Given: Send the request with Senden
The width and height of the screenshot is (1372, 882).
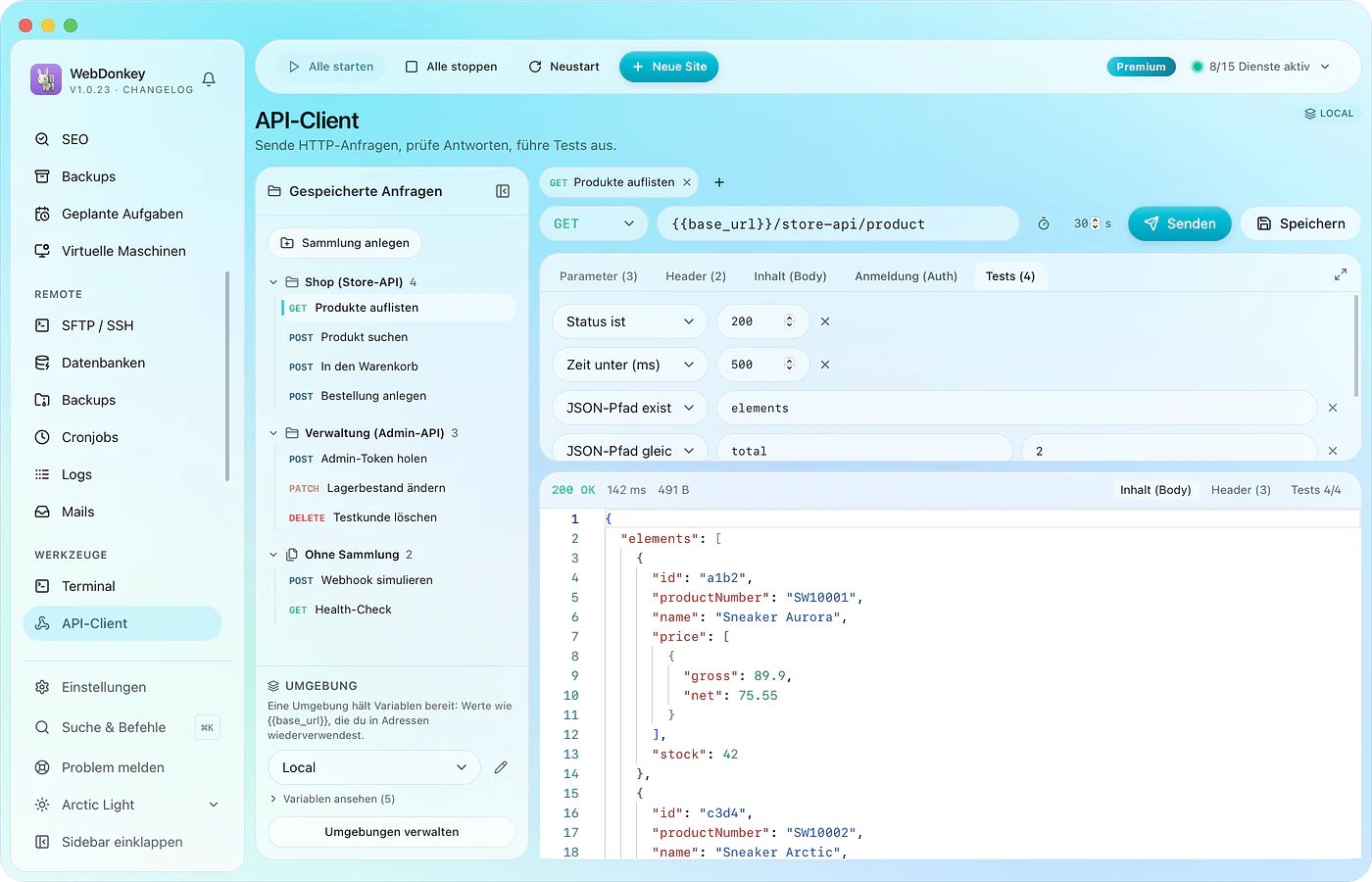Looking at the screenshot, I should coord(1180,223).
